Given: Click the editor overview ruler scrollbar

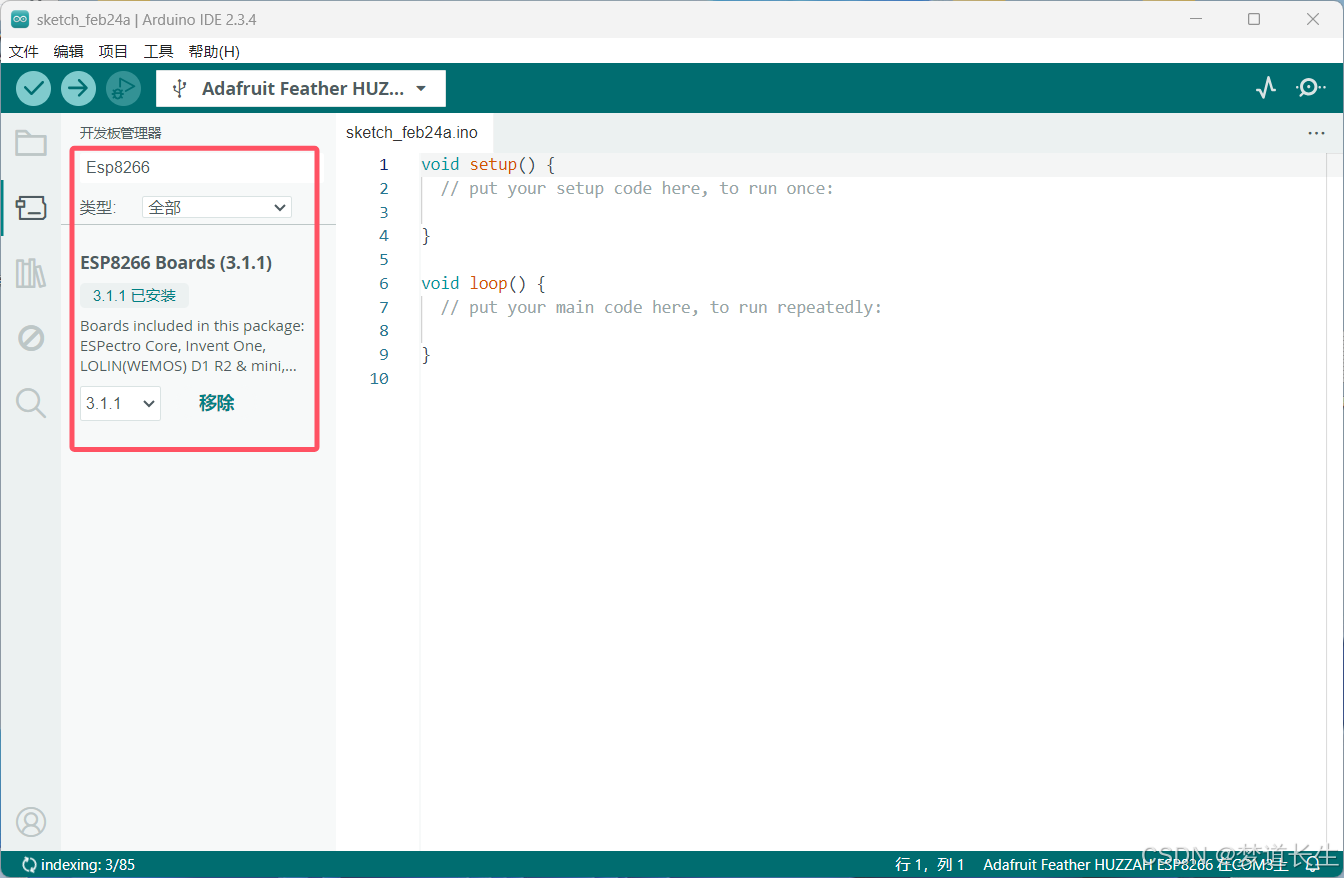Looking at the screenshot, I should pyautogui.click(x=1335, y=500).
